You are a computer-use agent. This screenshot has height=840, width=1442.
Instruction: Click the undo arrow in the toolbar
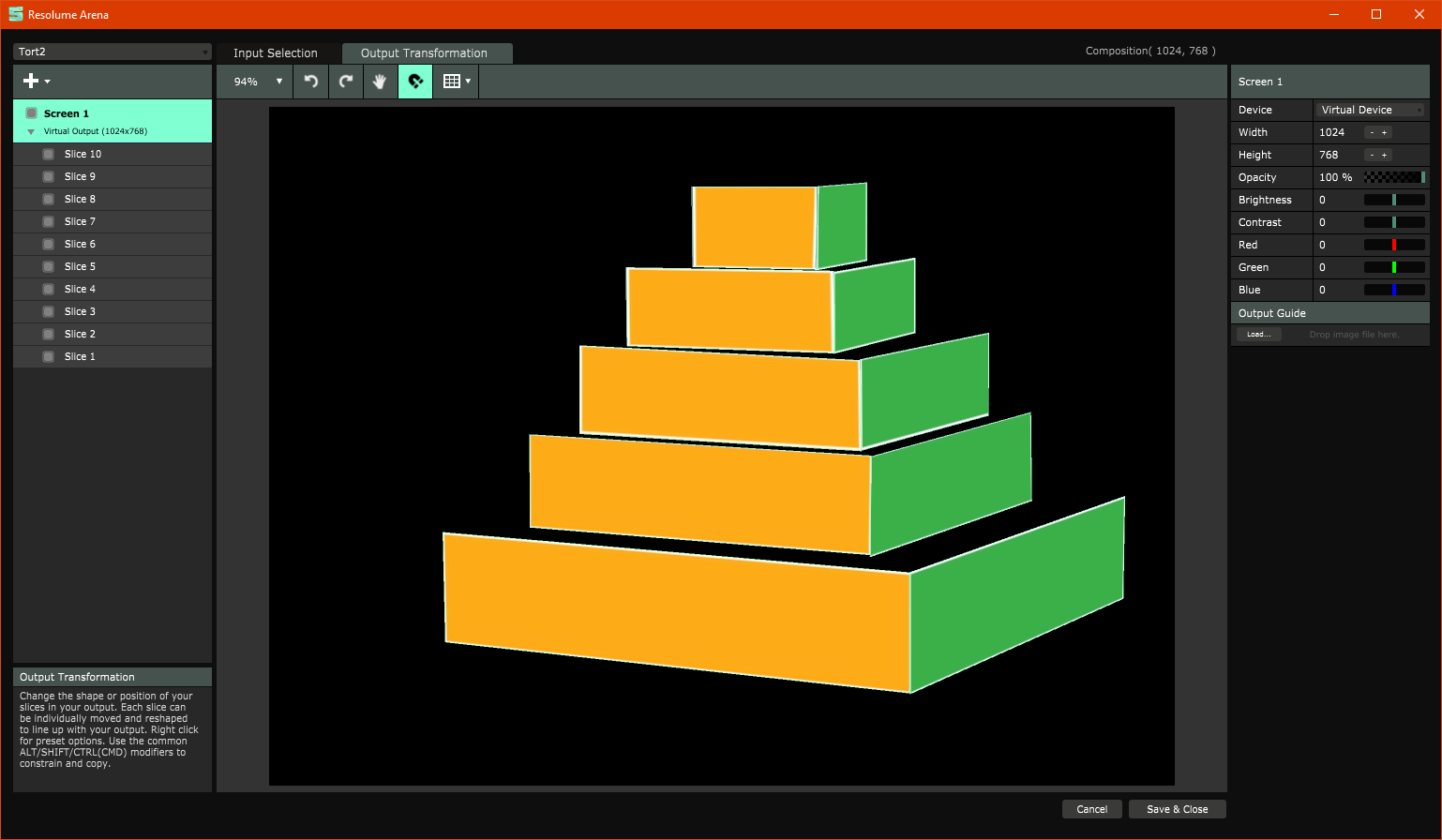311,82
